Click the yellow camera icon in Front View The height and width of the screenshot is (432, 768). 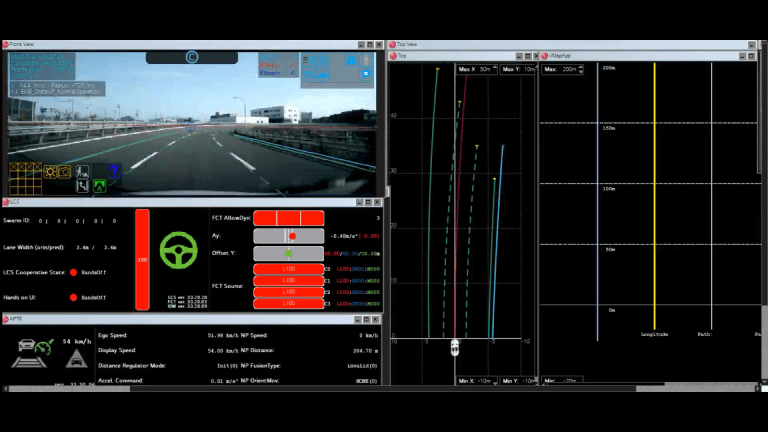[x=64, y=172]
